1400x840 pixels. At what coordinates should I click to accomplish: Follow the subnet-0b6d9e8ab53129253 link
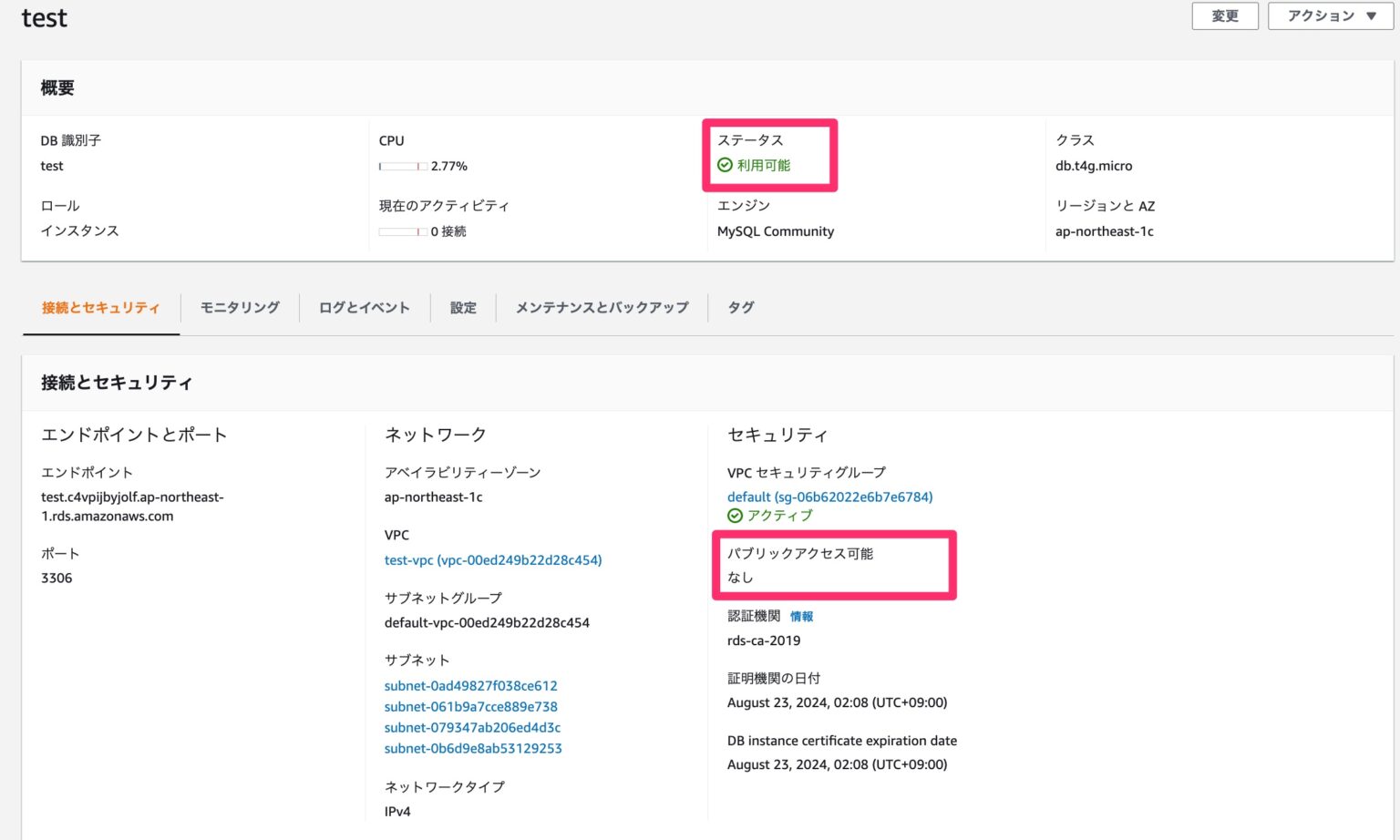pos(473,749)
